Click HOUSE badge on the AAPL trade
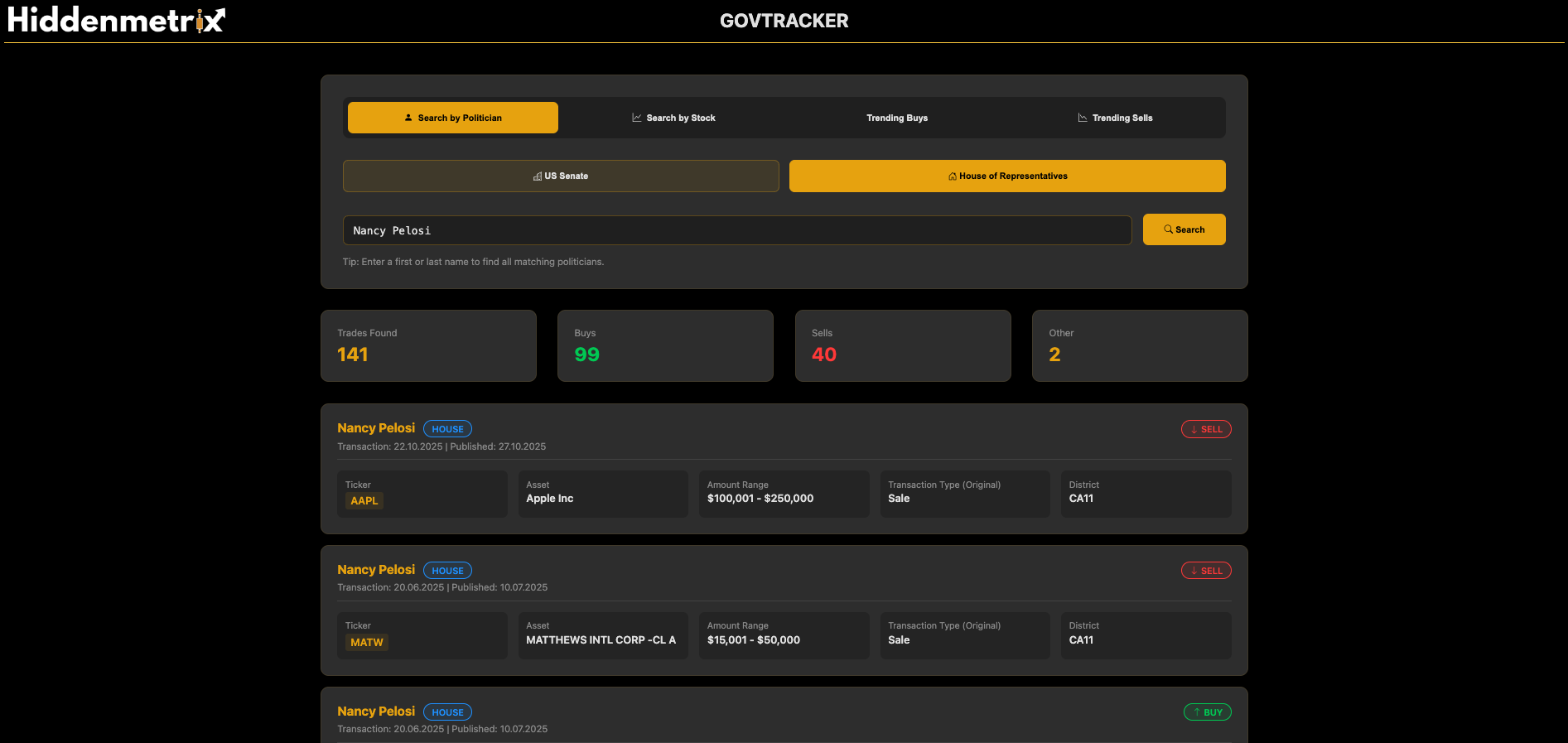This screenshot has height=743, width=1568. point(447,429)
